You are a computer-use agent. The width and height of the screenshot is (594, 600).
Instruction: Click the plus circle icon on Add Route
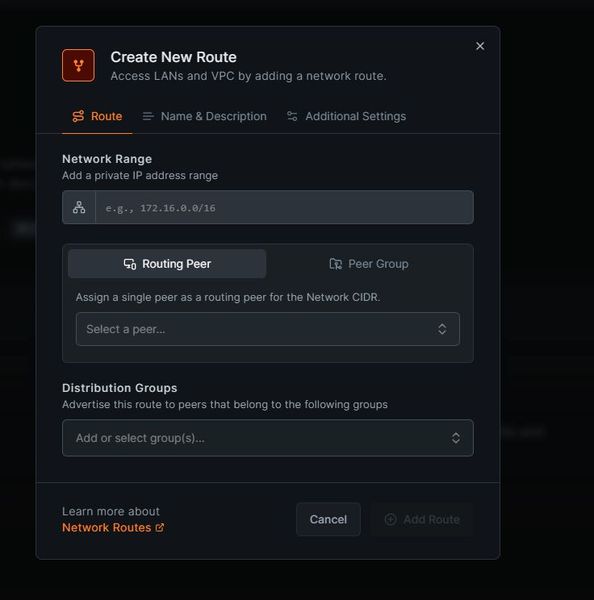(x=390, y=519)
